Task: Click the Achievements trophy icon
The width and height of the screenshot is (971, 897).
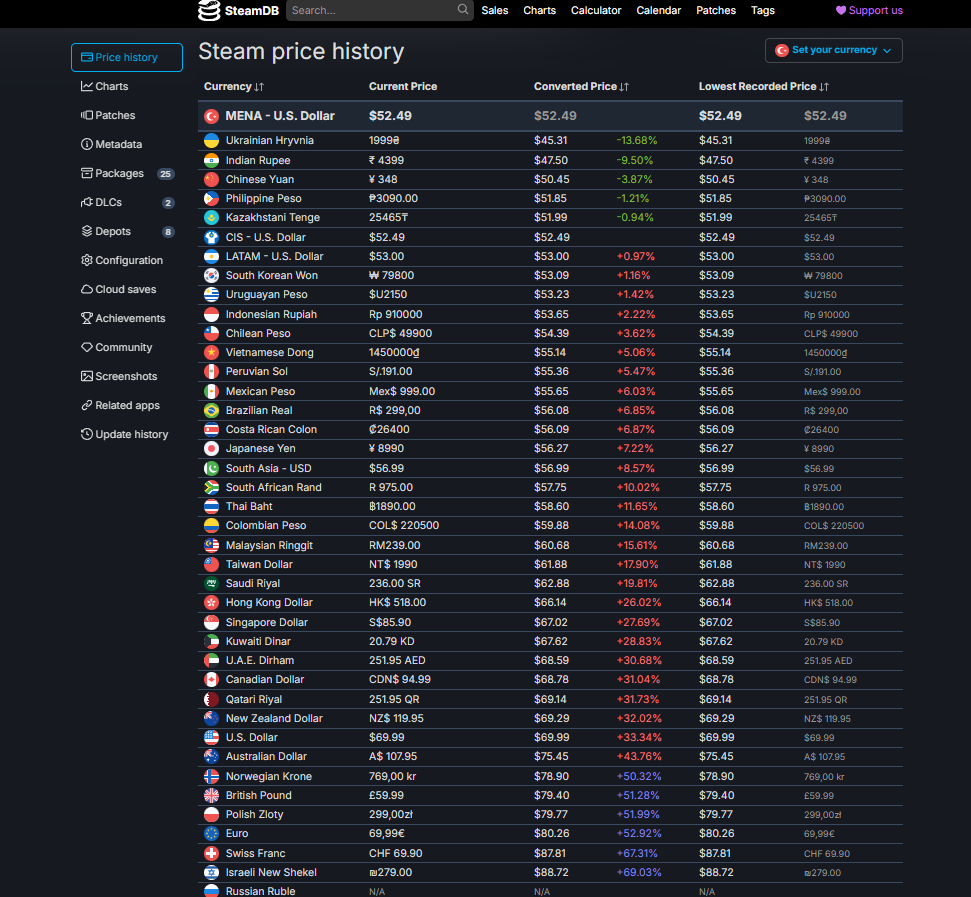Action: point(87,318)
